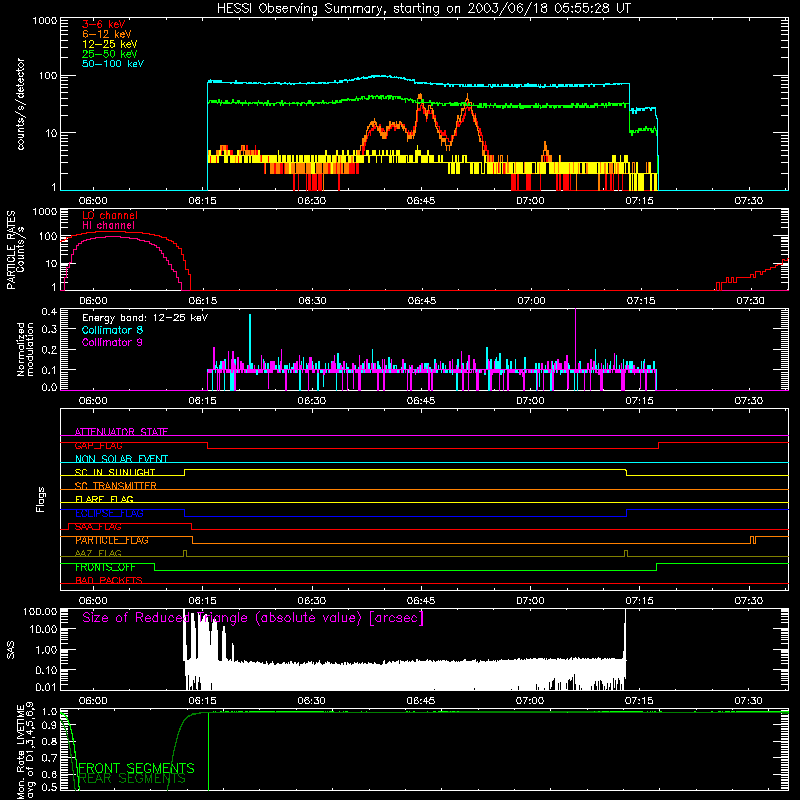Click the HI channel legend label
The height and width of the screenshot is (800, 800).
(109, 226)
